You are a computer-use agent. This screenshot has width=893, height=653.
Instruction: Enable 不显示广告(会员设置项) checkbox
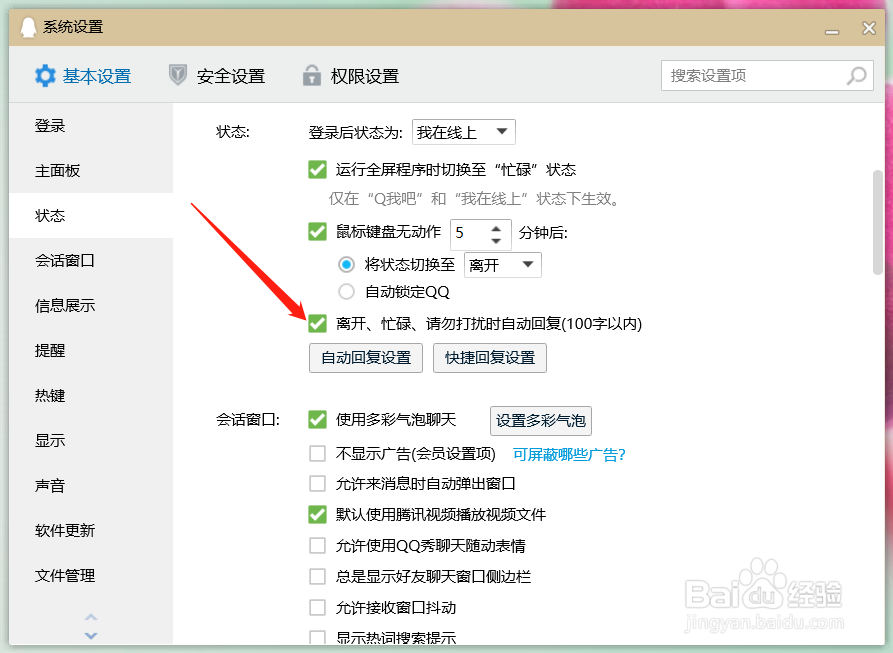pos(317,453)
